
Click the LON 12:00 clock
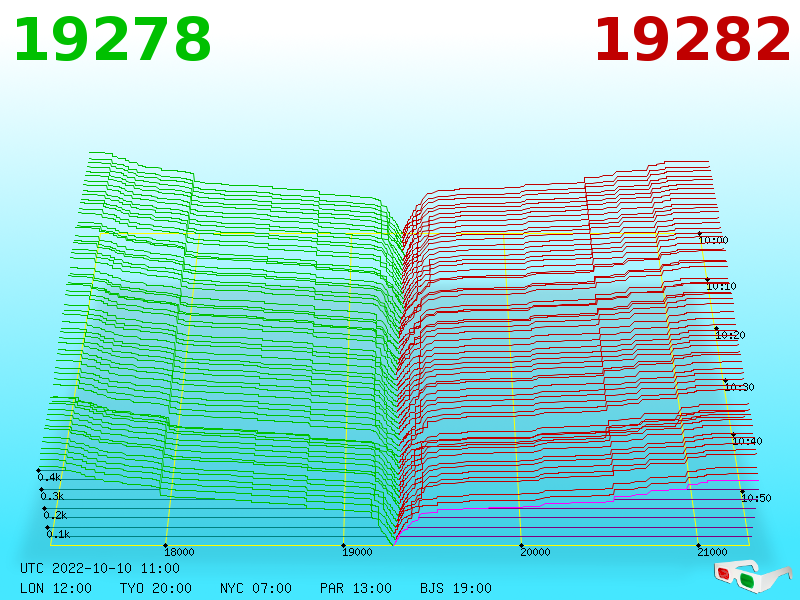tap(56, 588)
